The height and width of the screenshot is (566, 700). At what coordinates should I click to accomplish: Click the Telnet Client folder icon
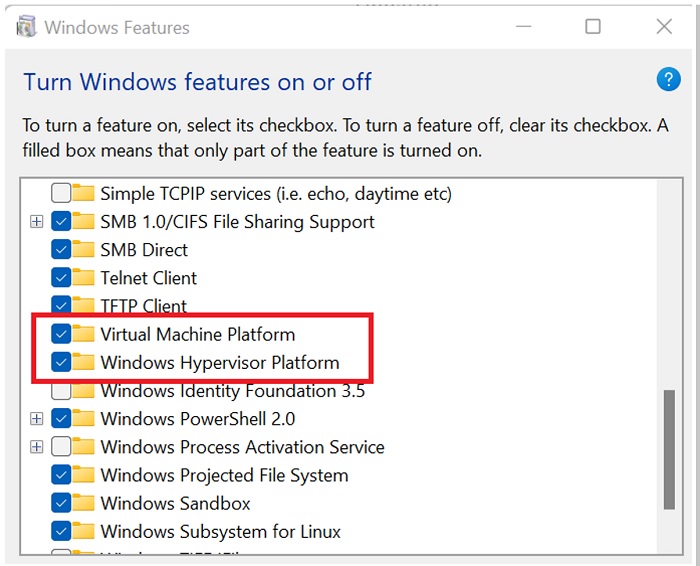(x=83, y=278)
